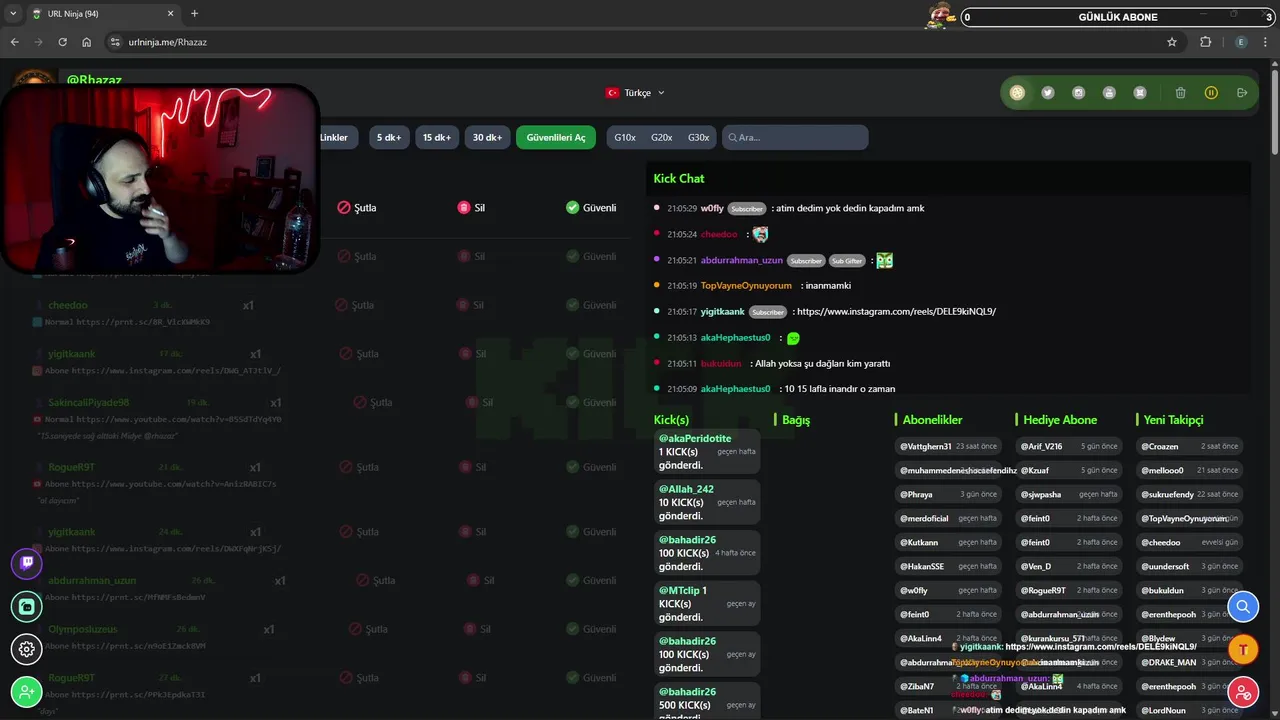Bookmark this page with star icon

1172,42
